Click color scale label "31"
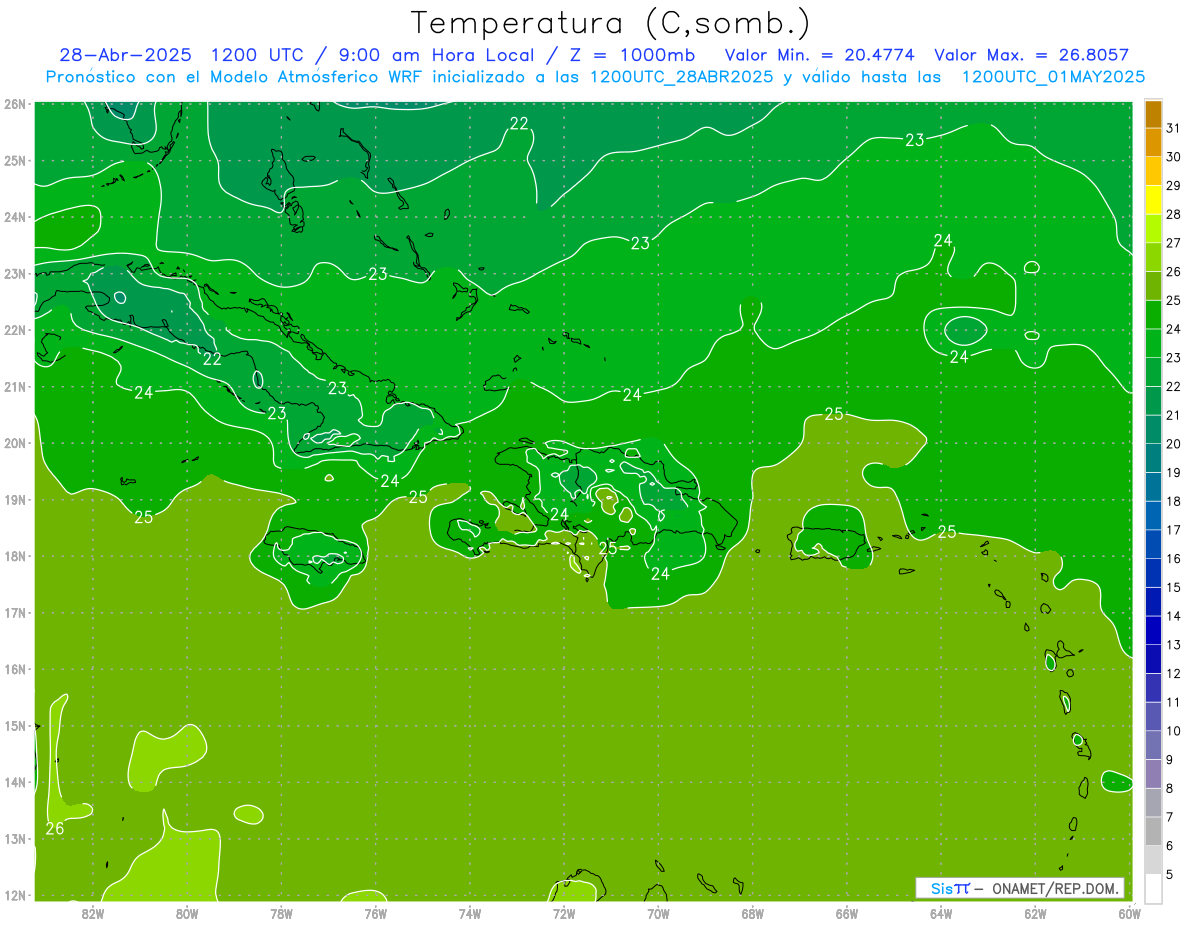Viewport: 1200px width, 927px height. [x=1174, y=128]
